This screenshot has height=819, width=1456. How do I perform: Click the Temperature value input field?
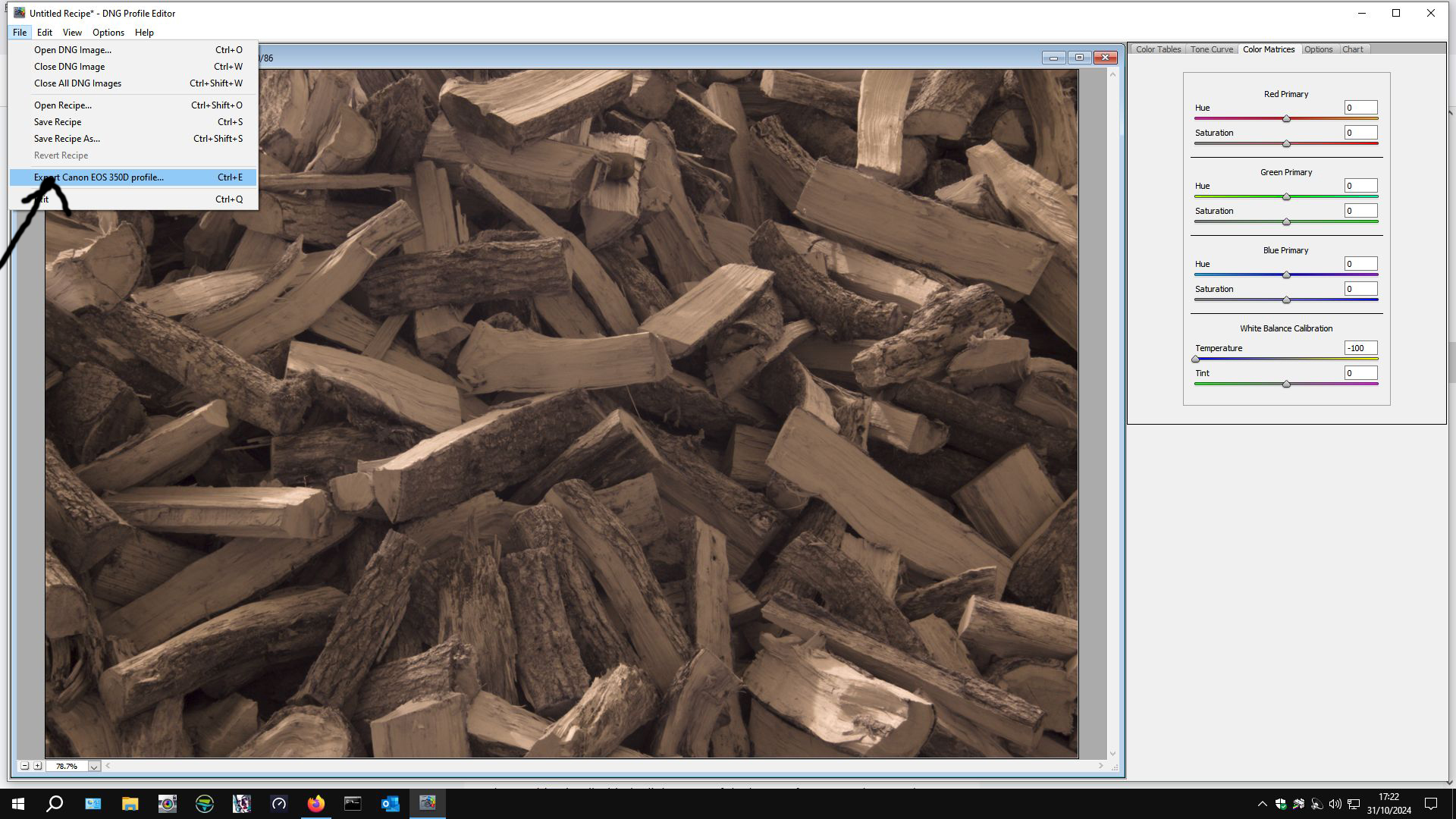coord(1360,348)
